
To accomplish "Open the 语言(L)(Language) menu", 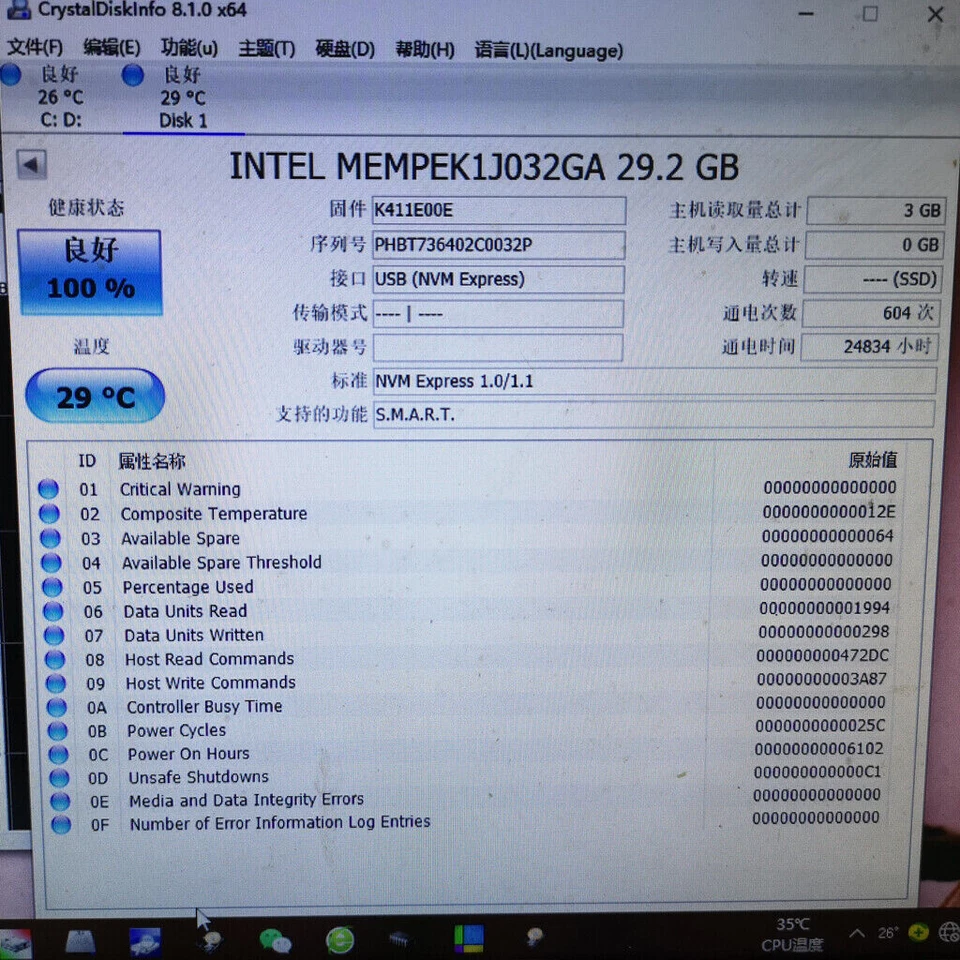I will pos(548,50).
